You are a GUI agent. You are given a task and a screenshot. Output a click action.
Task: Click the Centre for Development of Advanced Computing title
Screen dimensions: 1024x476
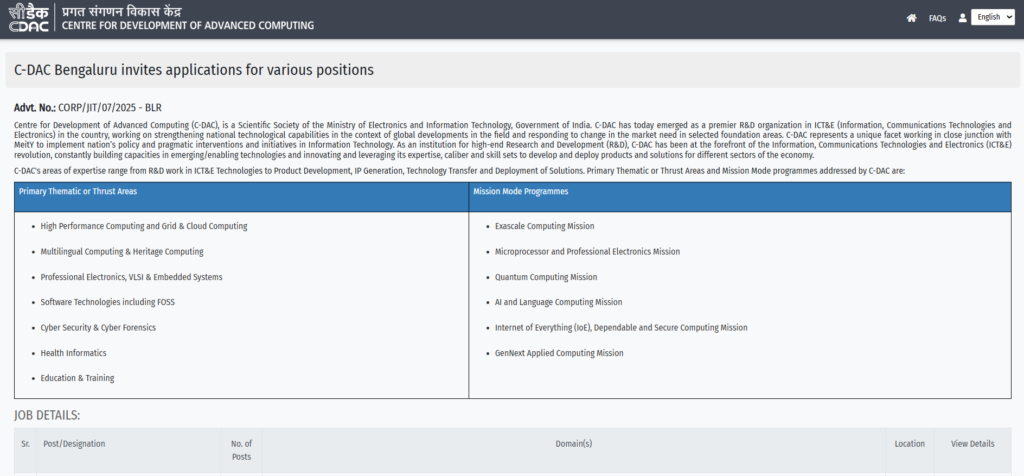tap(187, 25)
